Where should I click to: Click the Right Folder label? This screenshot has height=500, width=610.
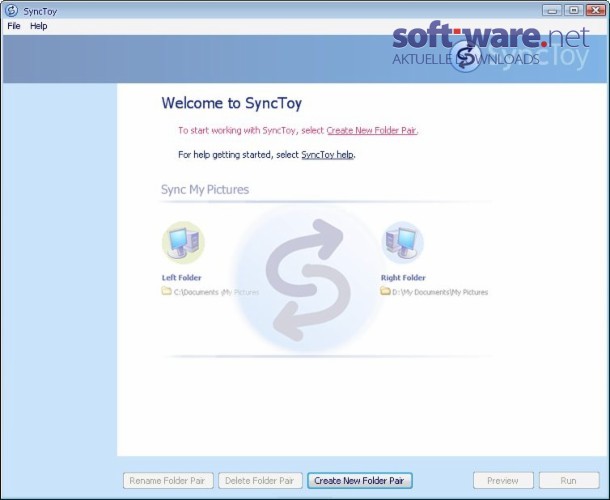tap(403, 277)
